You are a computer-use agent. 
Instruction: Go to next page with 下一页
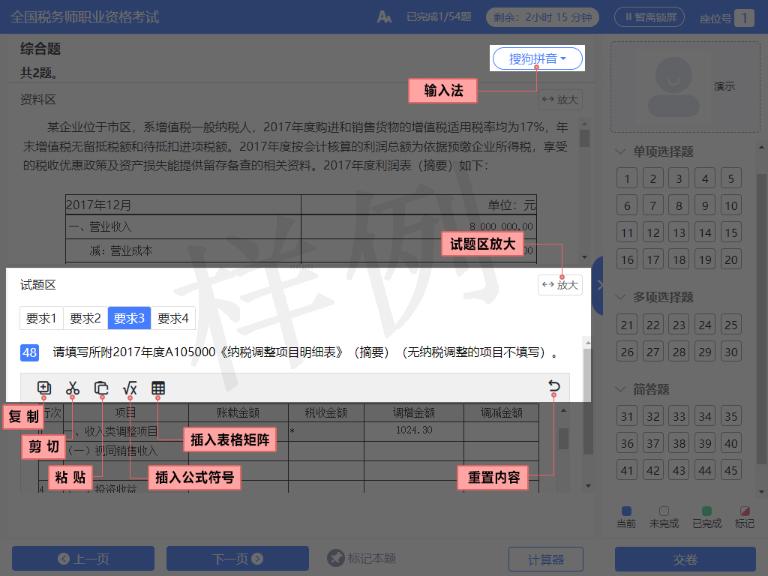pyautogui.click(x=238, y=559)
